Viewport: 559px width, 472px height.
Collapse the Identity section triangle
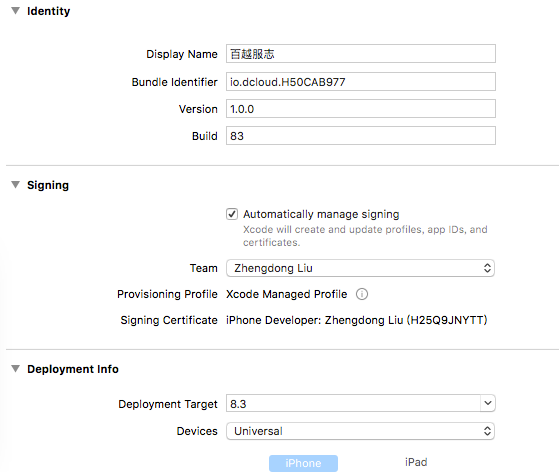coord(15,11)
